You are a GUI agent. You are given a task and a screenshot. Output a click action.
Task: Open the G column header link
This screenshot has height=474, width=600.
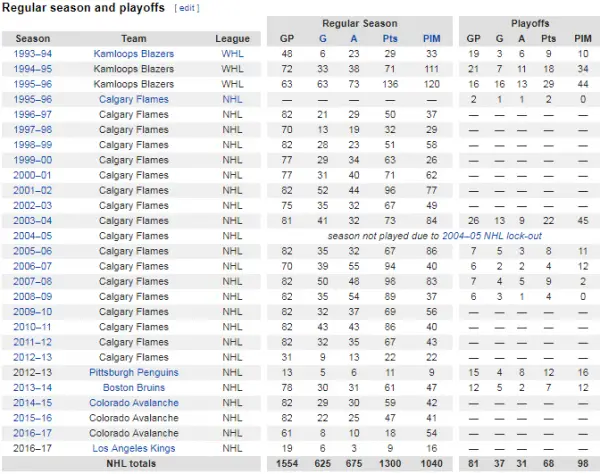323,39
